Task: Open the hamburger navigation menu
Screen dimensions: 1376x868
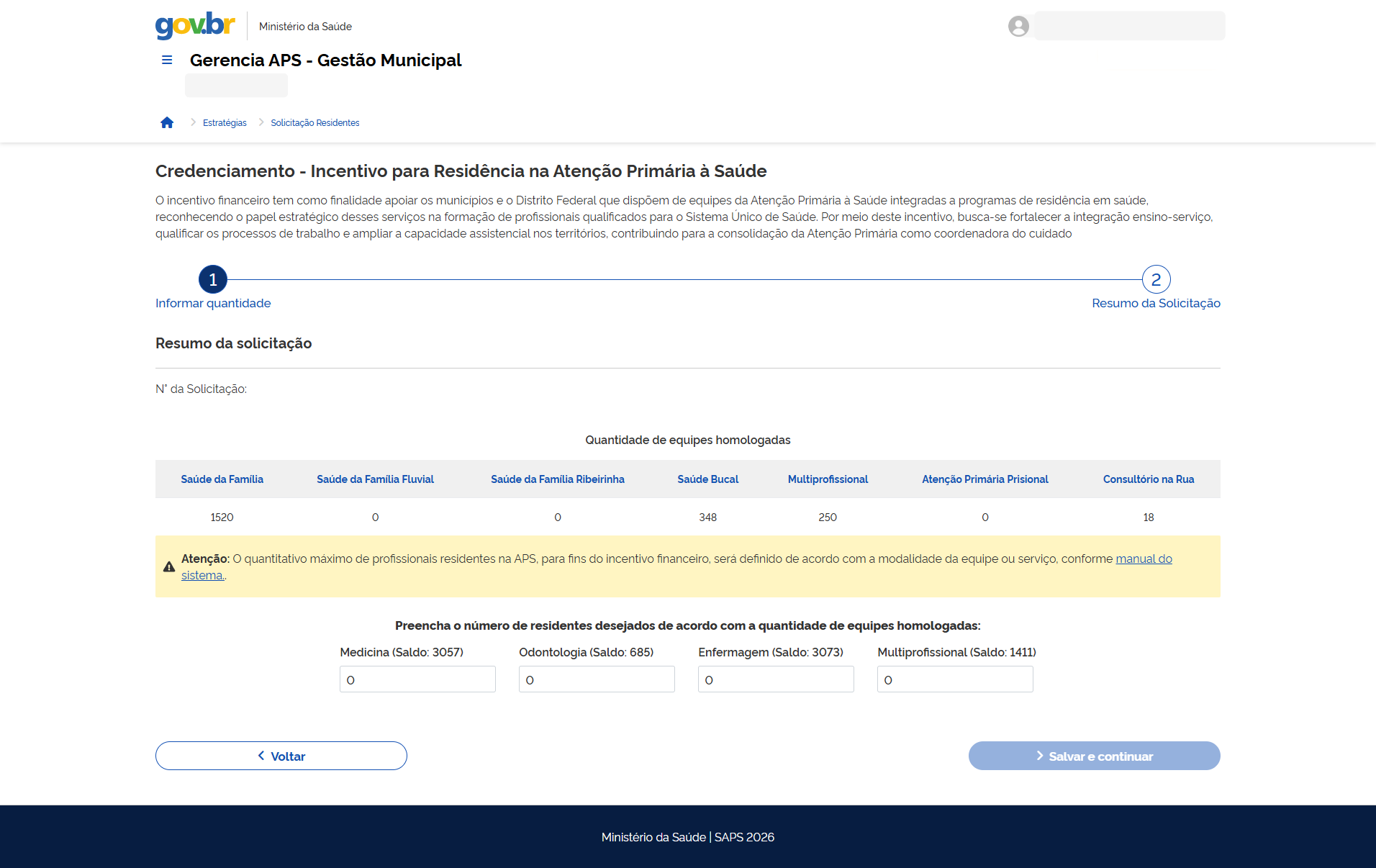Action: point(166,60)
